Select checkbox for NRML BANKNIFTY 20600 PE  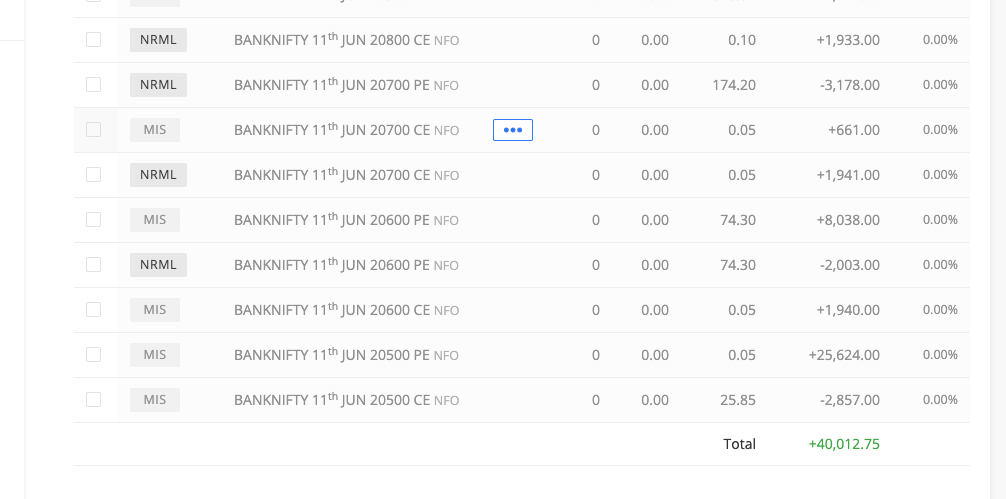pos(93,265)
